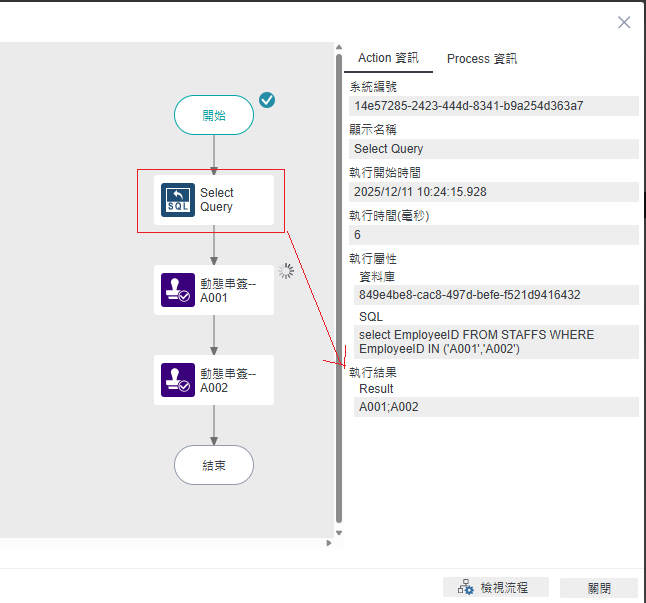Click the 執行開始時間 timestamp field
The width and height of the screenshot is (646, 603).
coord(494,192)
